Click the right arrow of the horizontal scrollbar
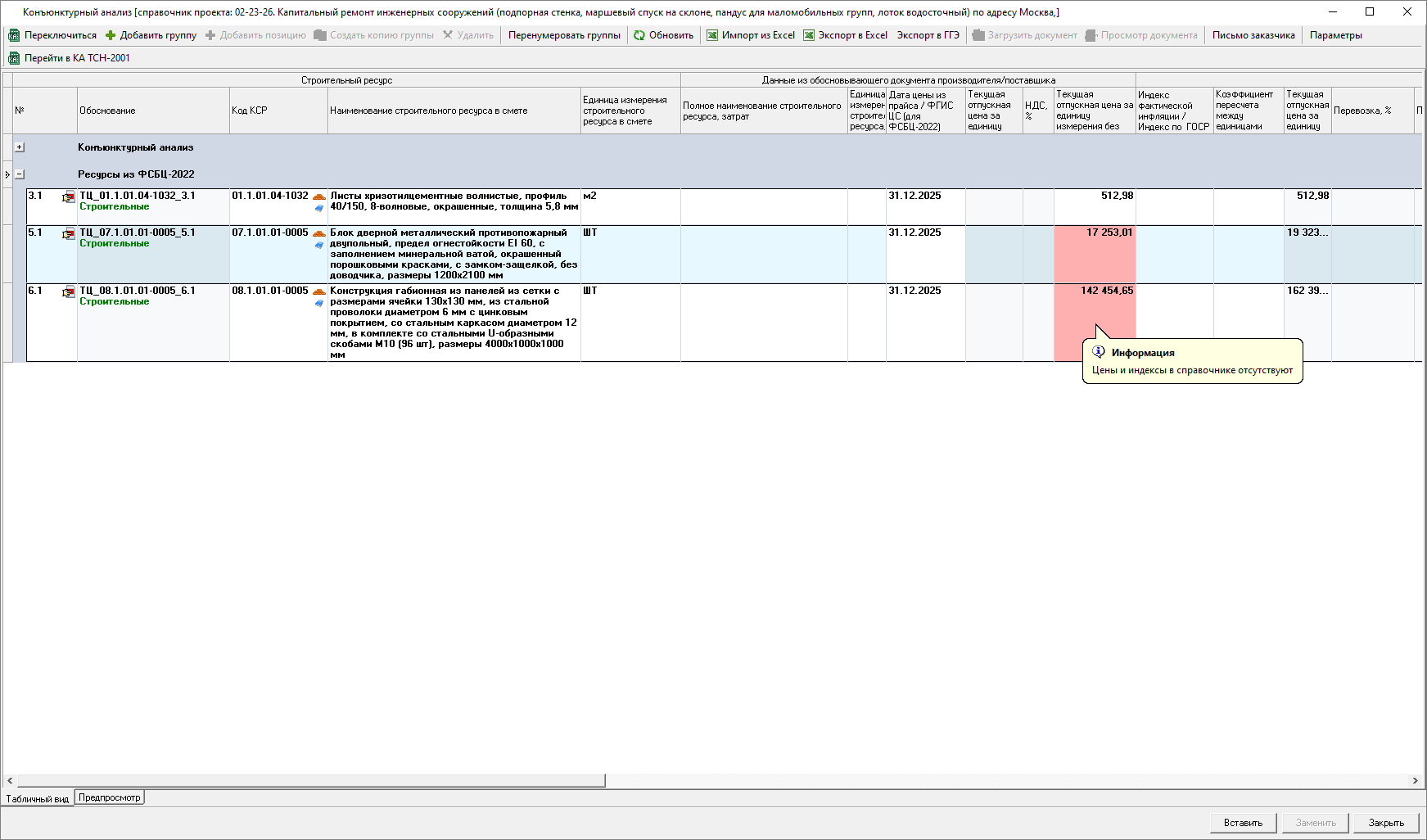Viewport: 1427px width, 840px height. [x=1415, y=781]
